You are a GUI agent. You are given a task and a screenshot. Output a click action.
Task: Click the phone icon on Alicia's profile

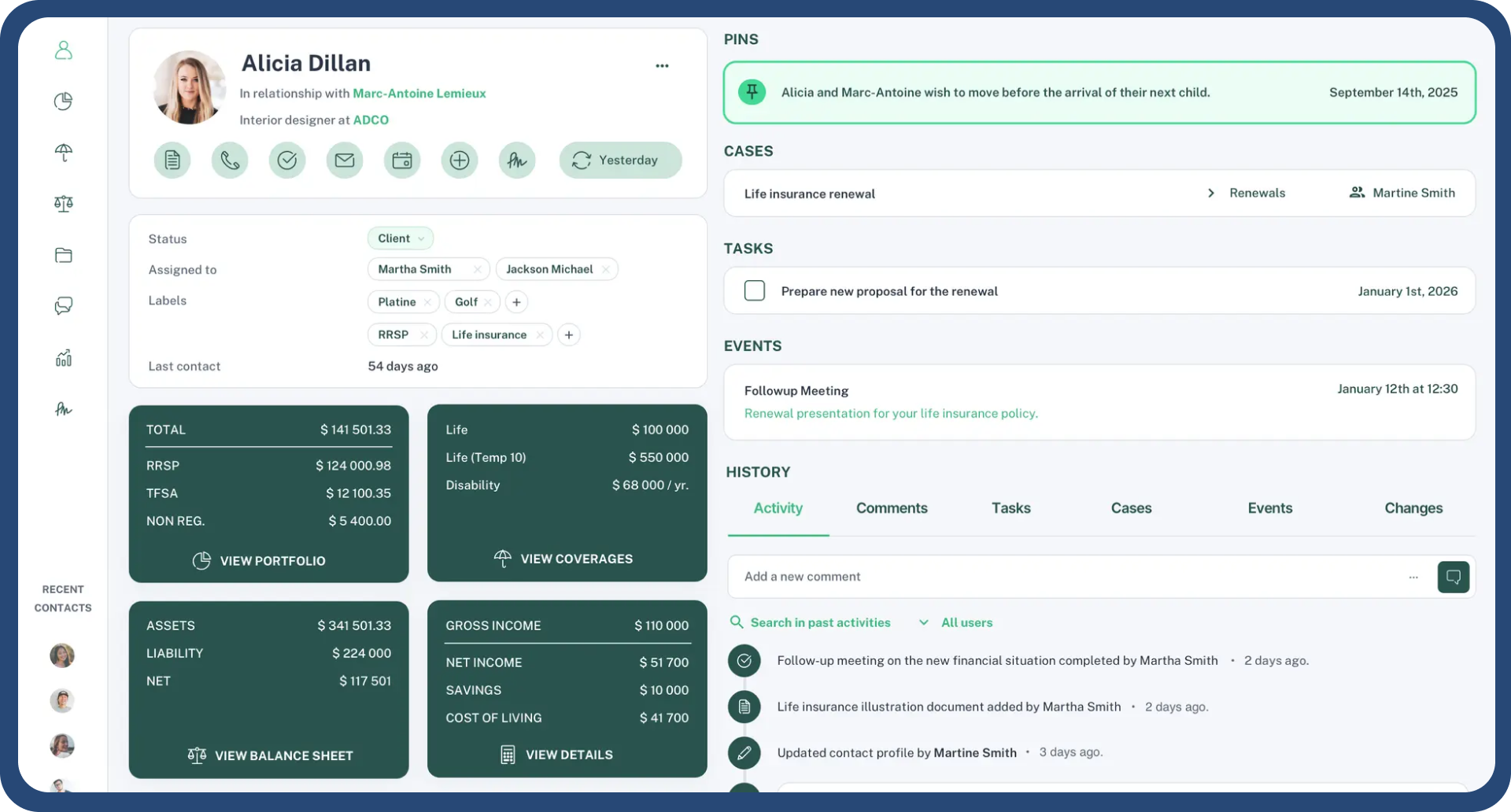click(229, 160)
